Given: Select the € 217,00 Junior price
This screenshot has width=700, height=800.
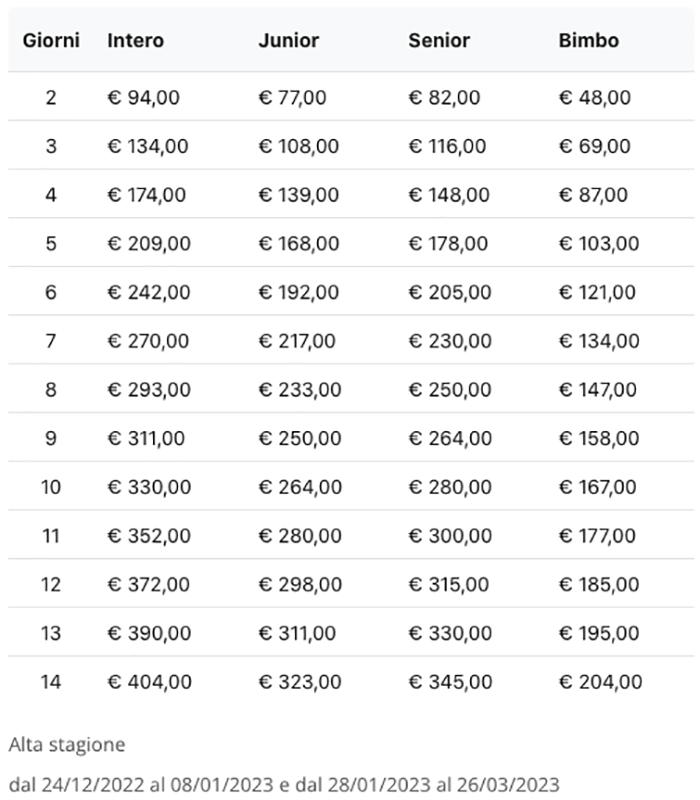Looking at the screenshot, I should click(297, 341).
